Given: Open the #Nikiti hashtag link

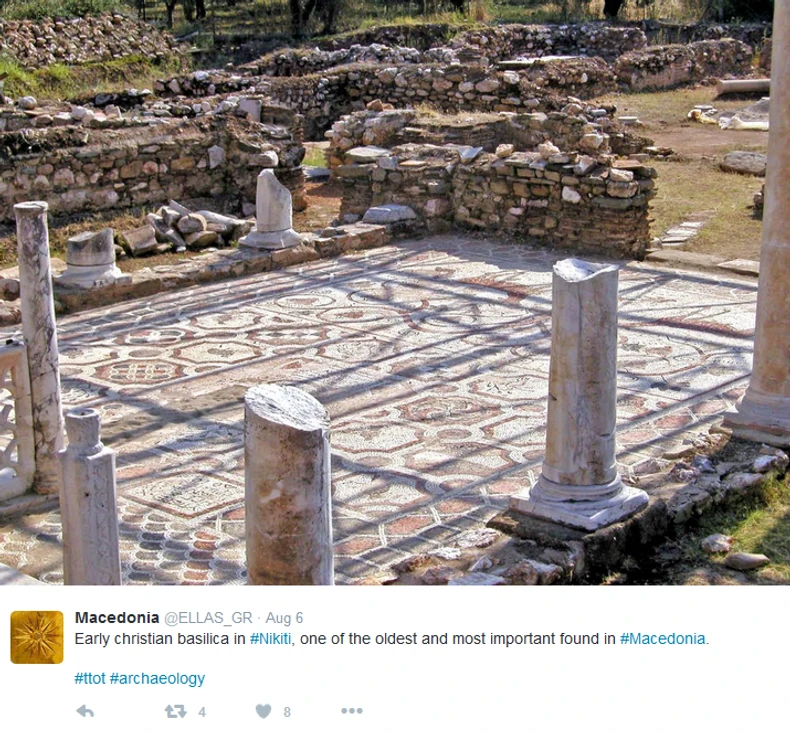Looking at the screenshot, I should coord(271,639).
